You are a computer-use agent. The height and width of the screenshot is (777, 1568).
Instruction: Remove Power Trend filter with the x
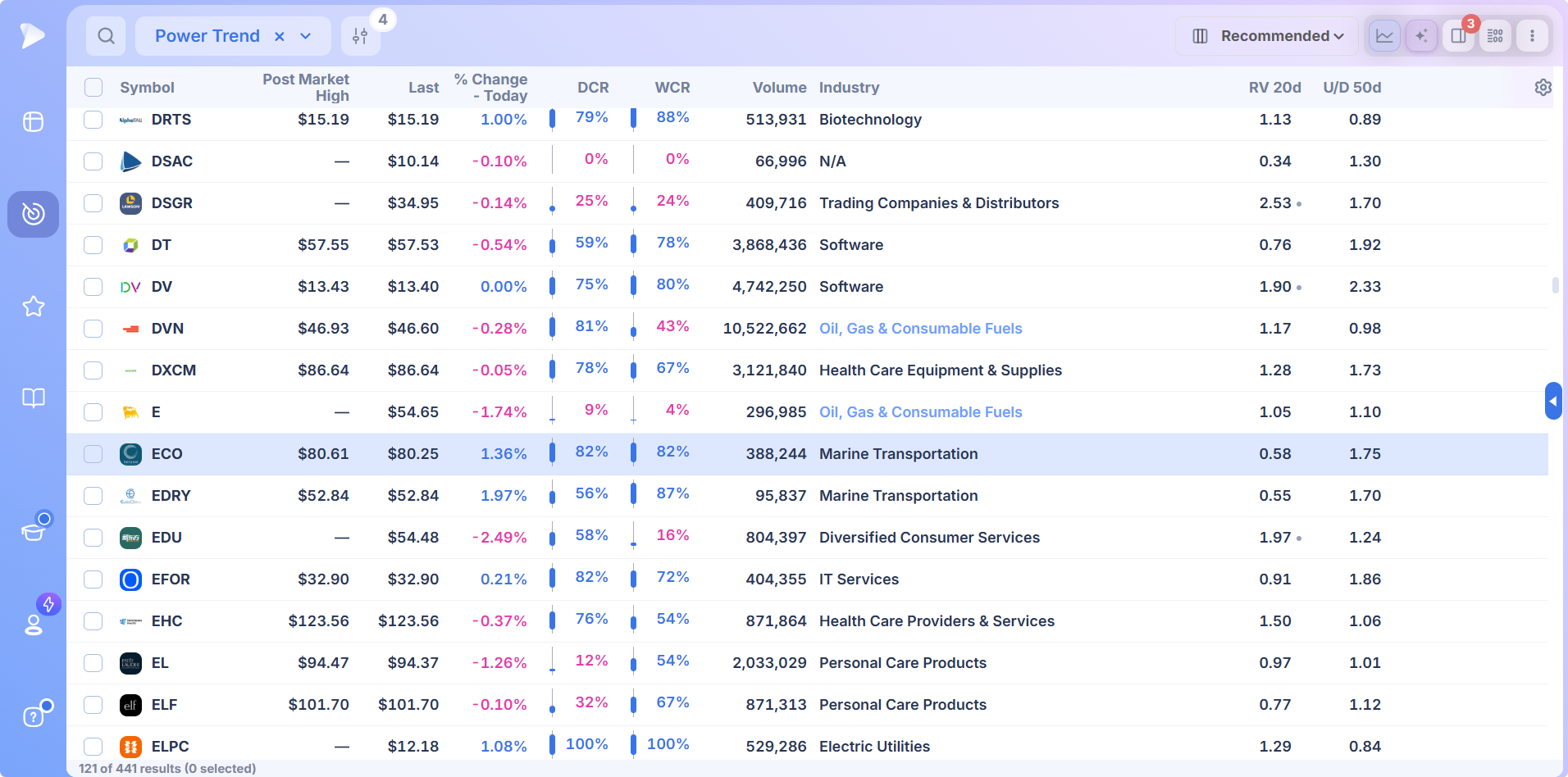(x=280, y=36)
